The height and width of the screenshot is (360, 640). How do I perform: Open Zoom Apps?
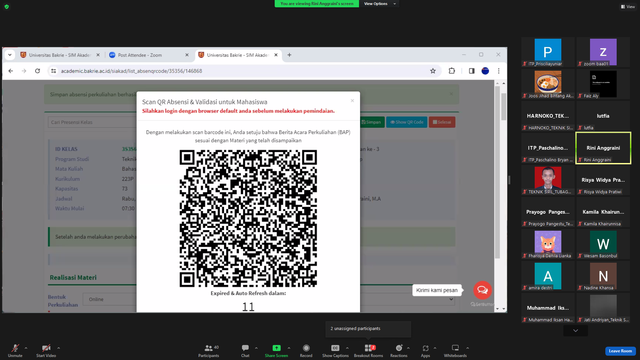click(425, 350)
